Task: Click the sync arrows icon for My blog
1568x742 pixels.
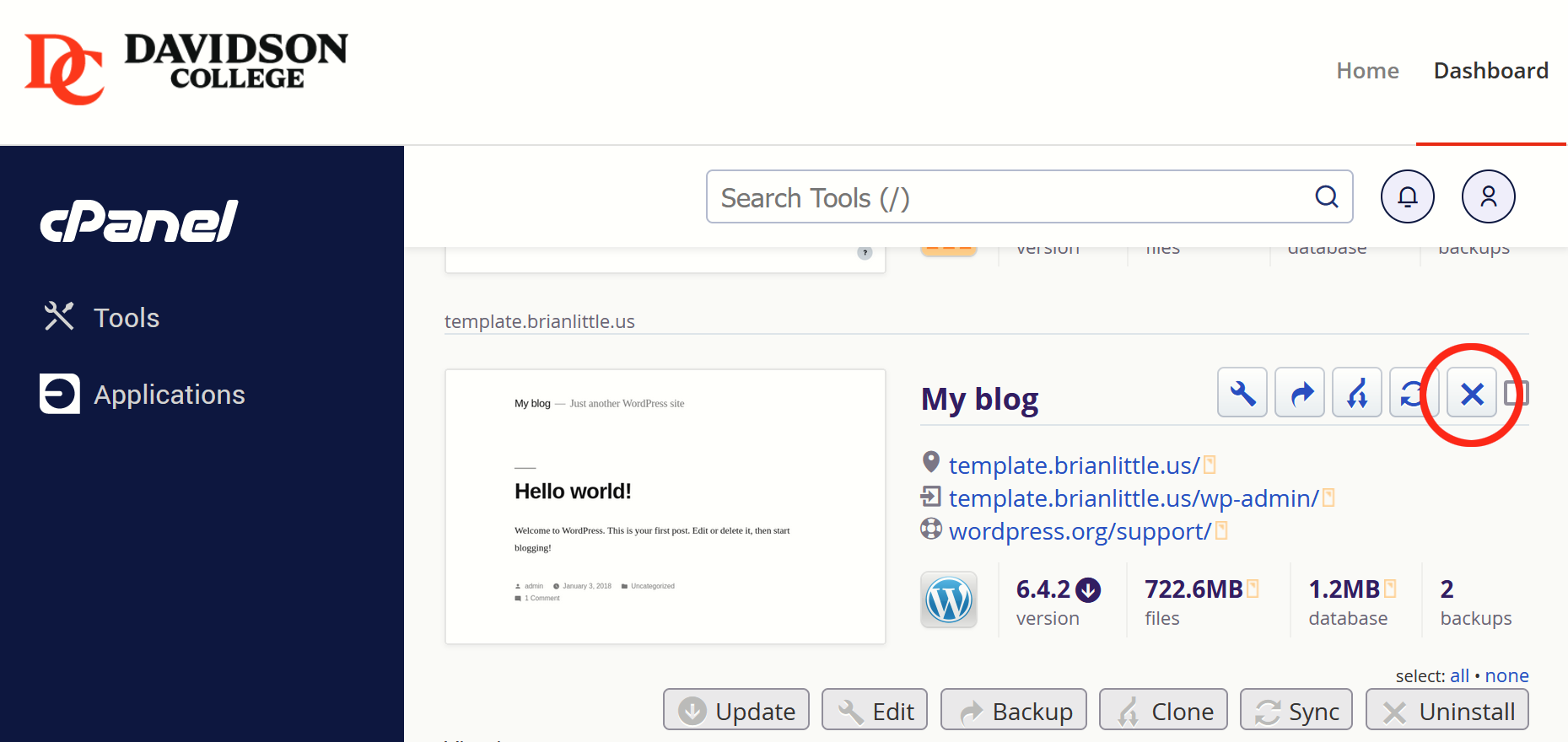Action: pyautogui.click(x=1409, y=393)
